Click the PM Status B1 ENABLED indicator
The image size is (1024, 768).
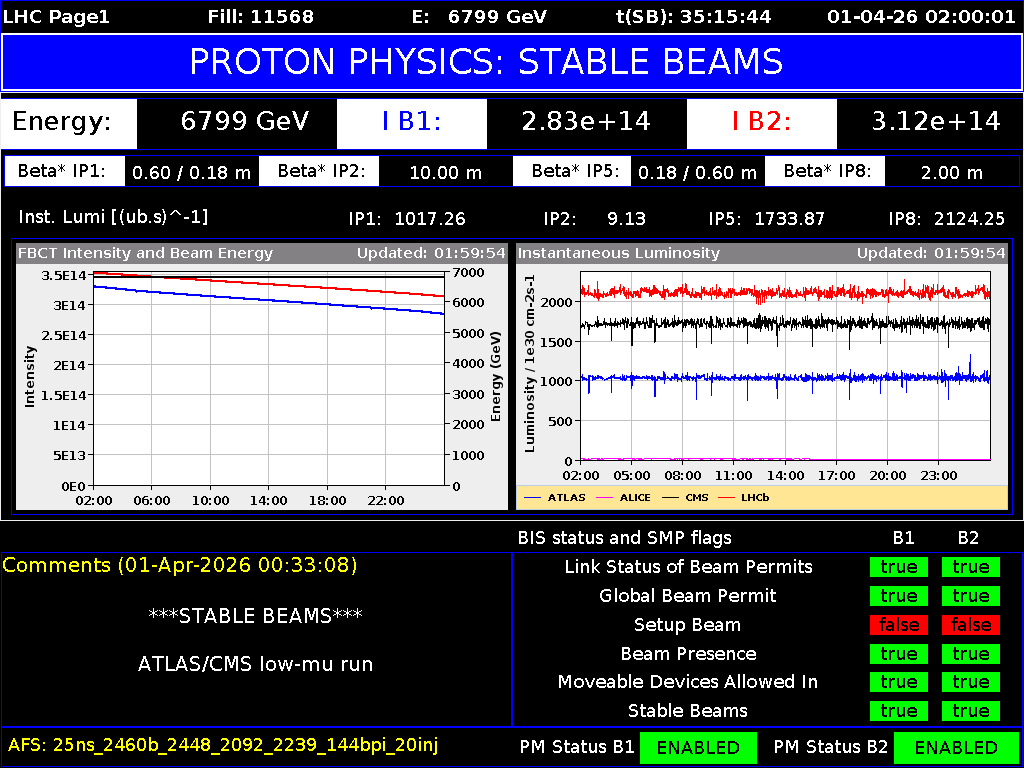point(698,747)
